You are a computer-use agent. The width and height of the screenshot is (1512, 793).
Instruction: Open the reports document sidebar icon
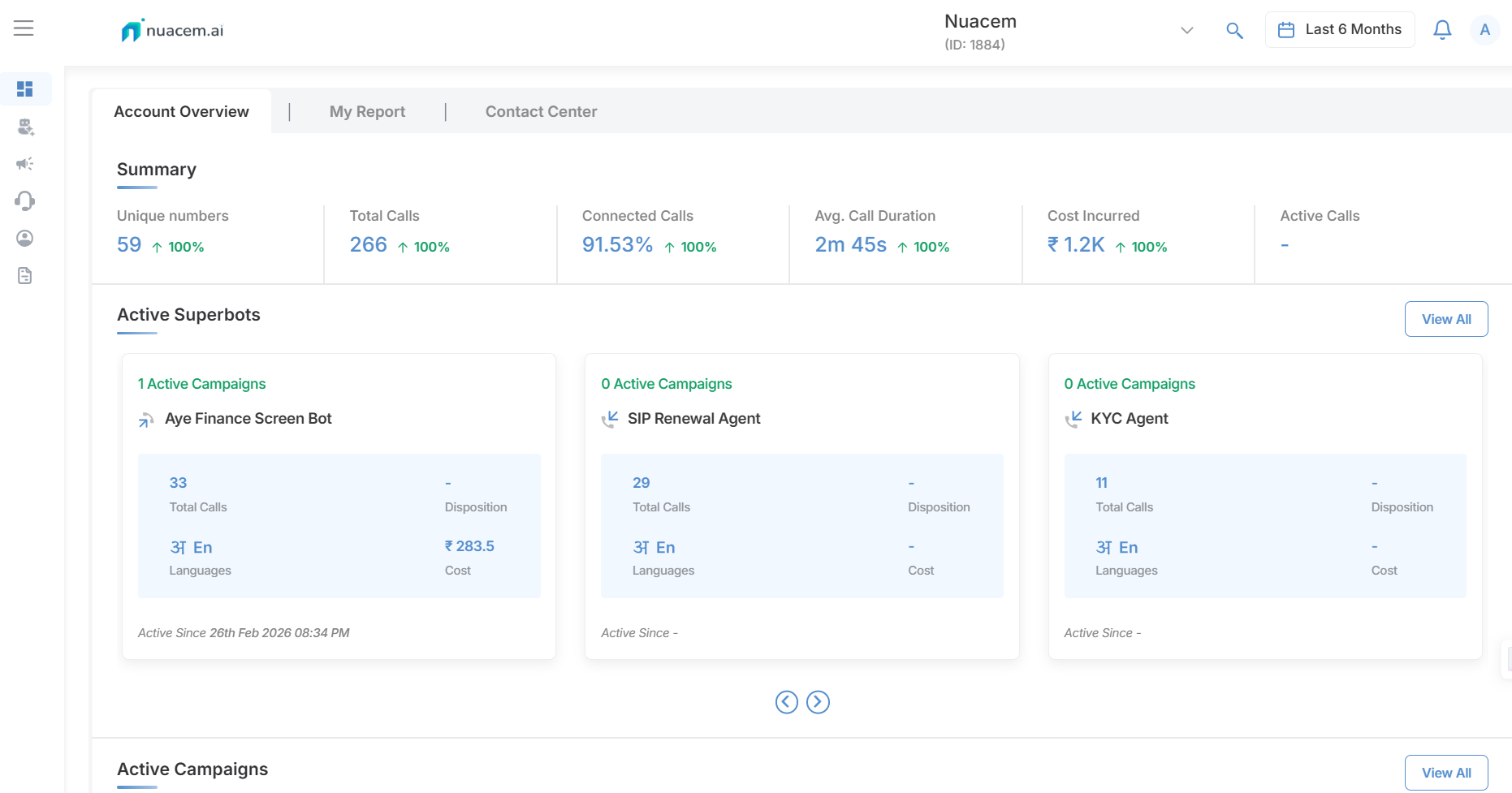pyautogui.click(x=25, y=276)
